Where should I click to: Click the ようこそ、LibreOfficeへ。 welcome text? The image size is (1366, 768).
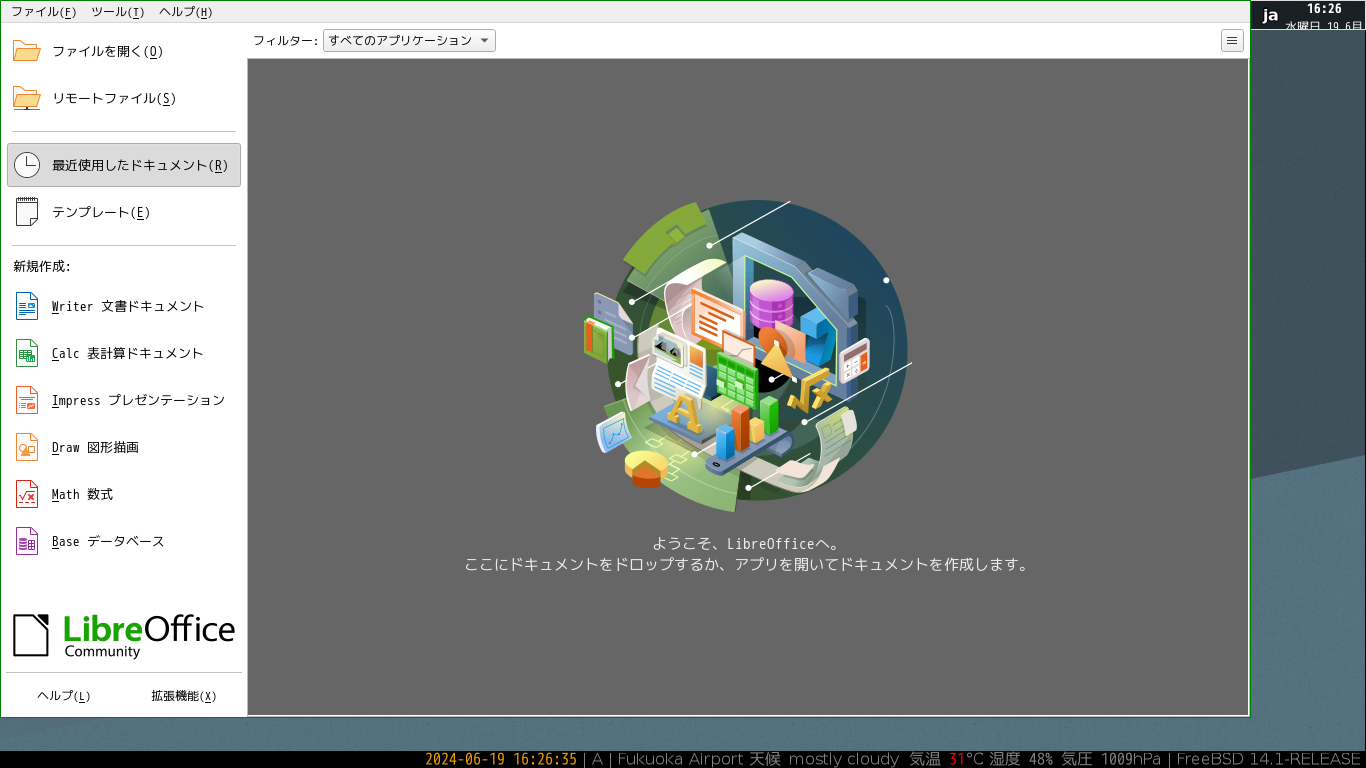click(x=747, y=544)
